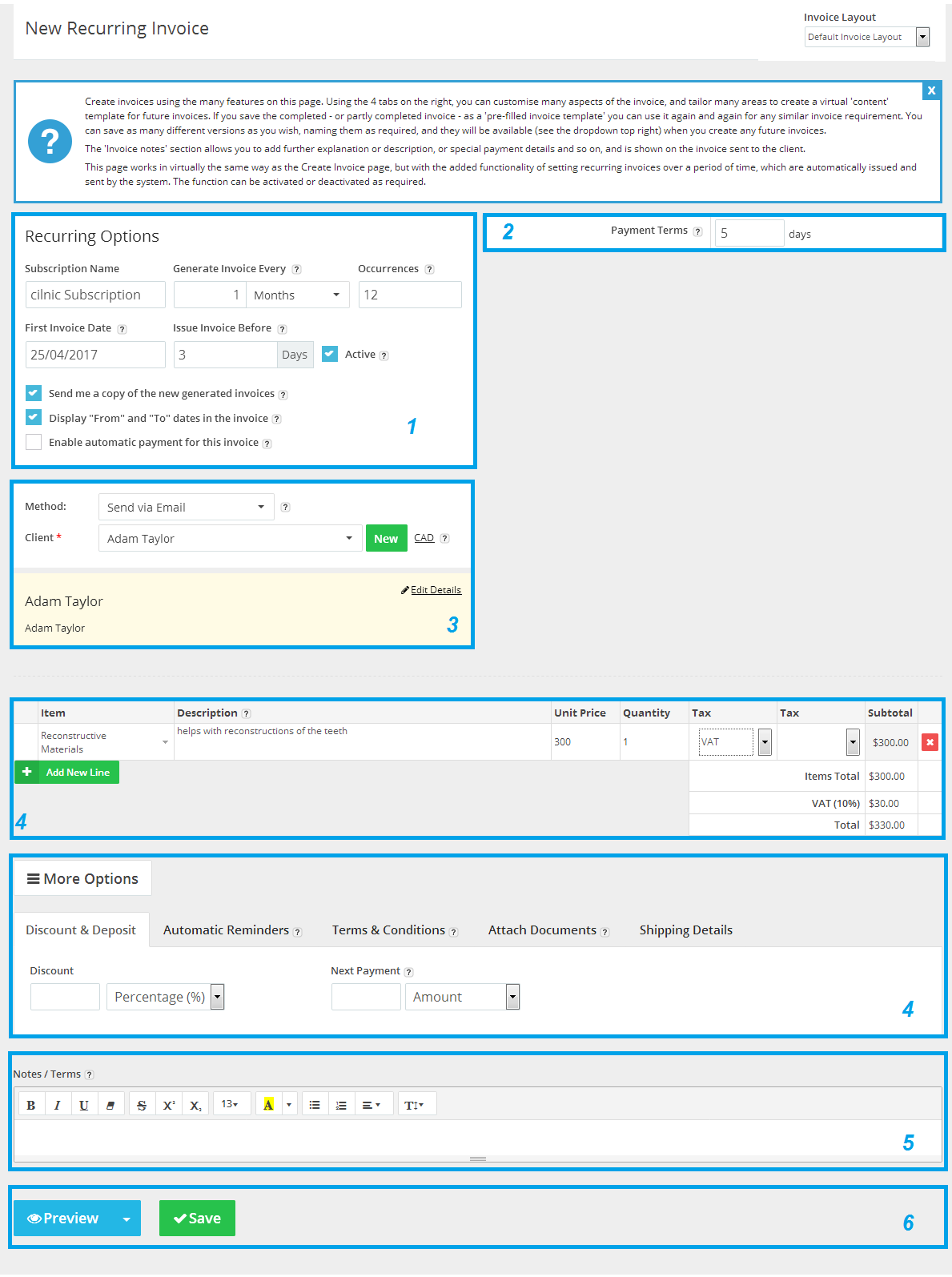The image size is (952, 1277).
Task: Delete the Reconstructive Materials line item
Action: pyautogui.click(x=930, y=742)
